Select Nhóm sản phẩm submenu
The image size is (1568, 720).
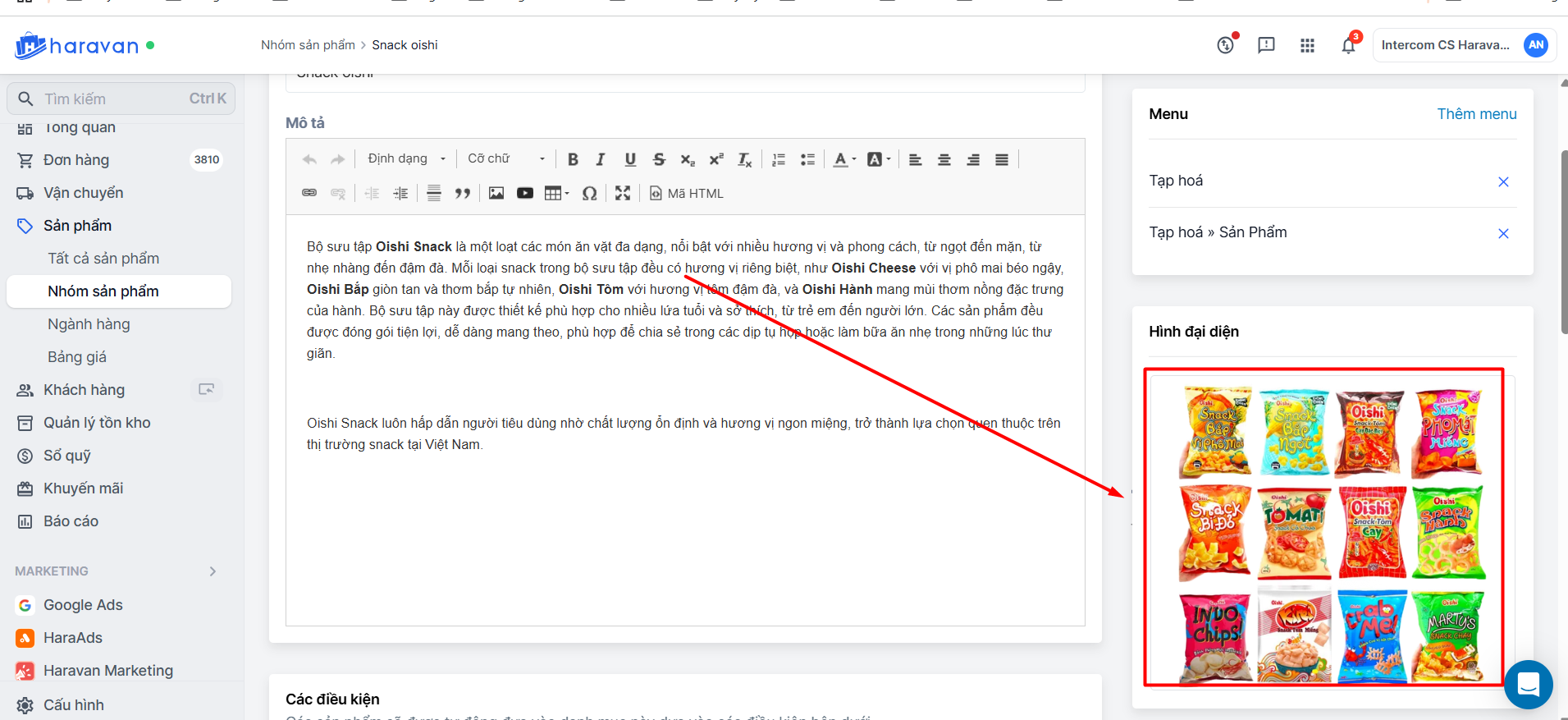click(119, 291)
